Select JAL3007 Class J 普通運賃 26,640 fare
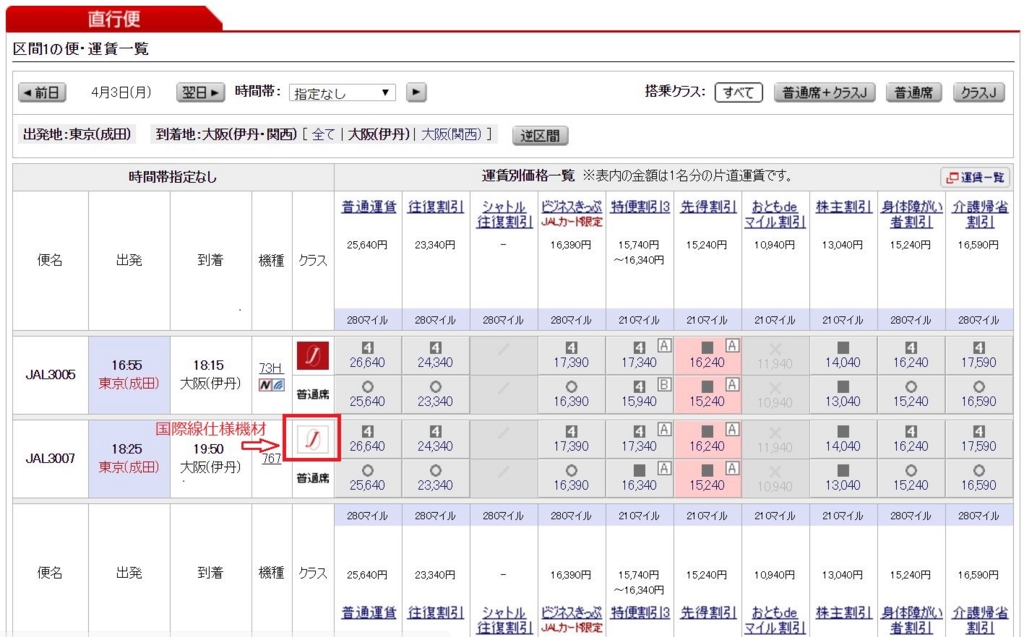Viewport: 1024px width, 637px height. click(368, 439)
